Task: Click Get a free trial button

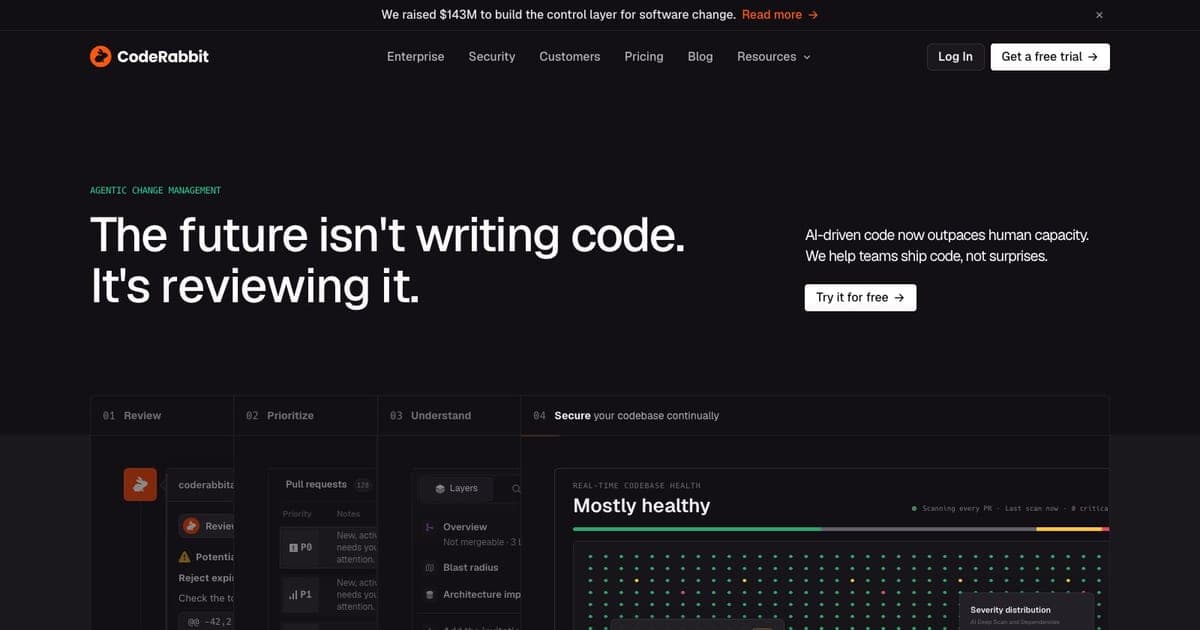Action: [x=1050, y=57]
